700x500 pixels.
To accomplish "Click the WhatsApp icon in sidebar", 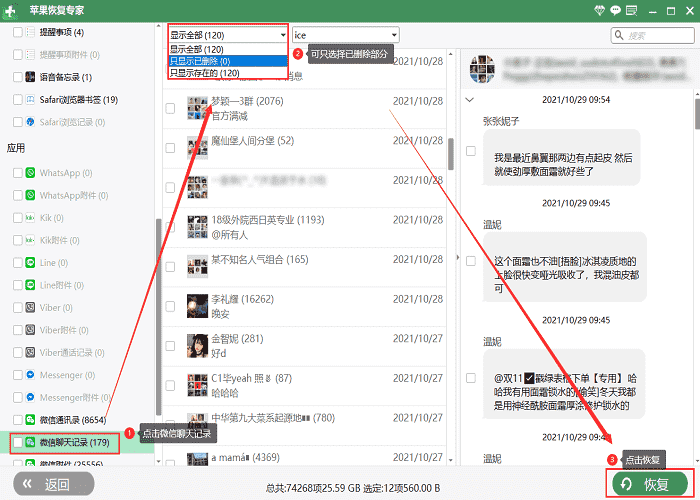I will coord(30,173).
